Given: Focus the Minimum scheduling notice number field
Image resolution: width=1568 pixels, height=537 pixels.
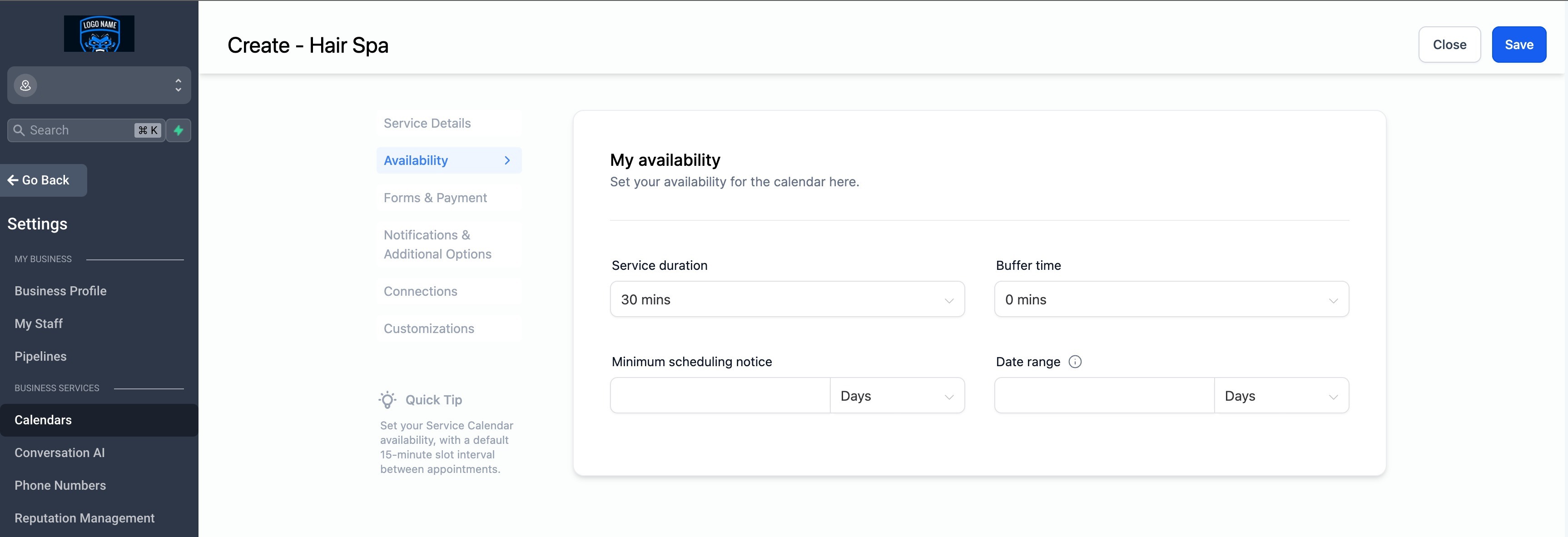Looking at the screenshot, I should tap(719, 396).
